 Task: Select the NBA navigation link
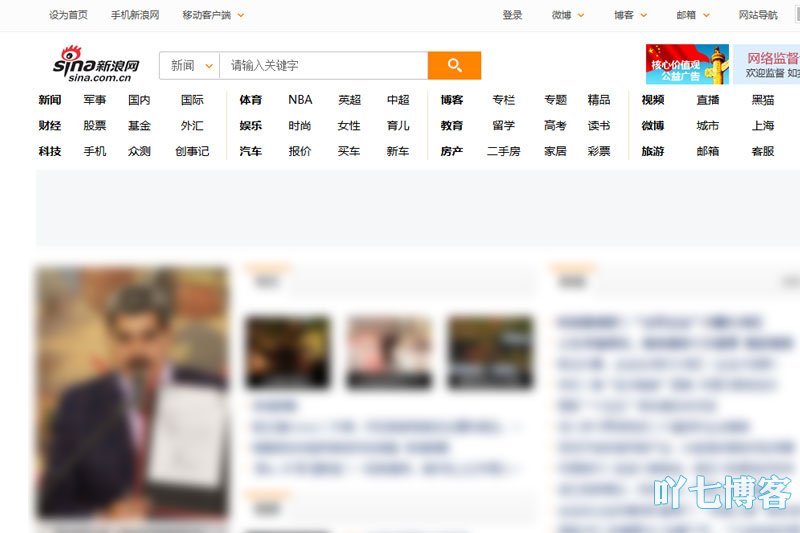click(300, 100)
